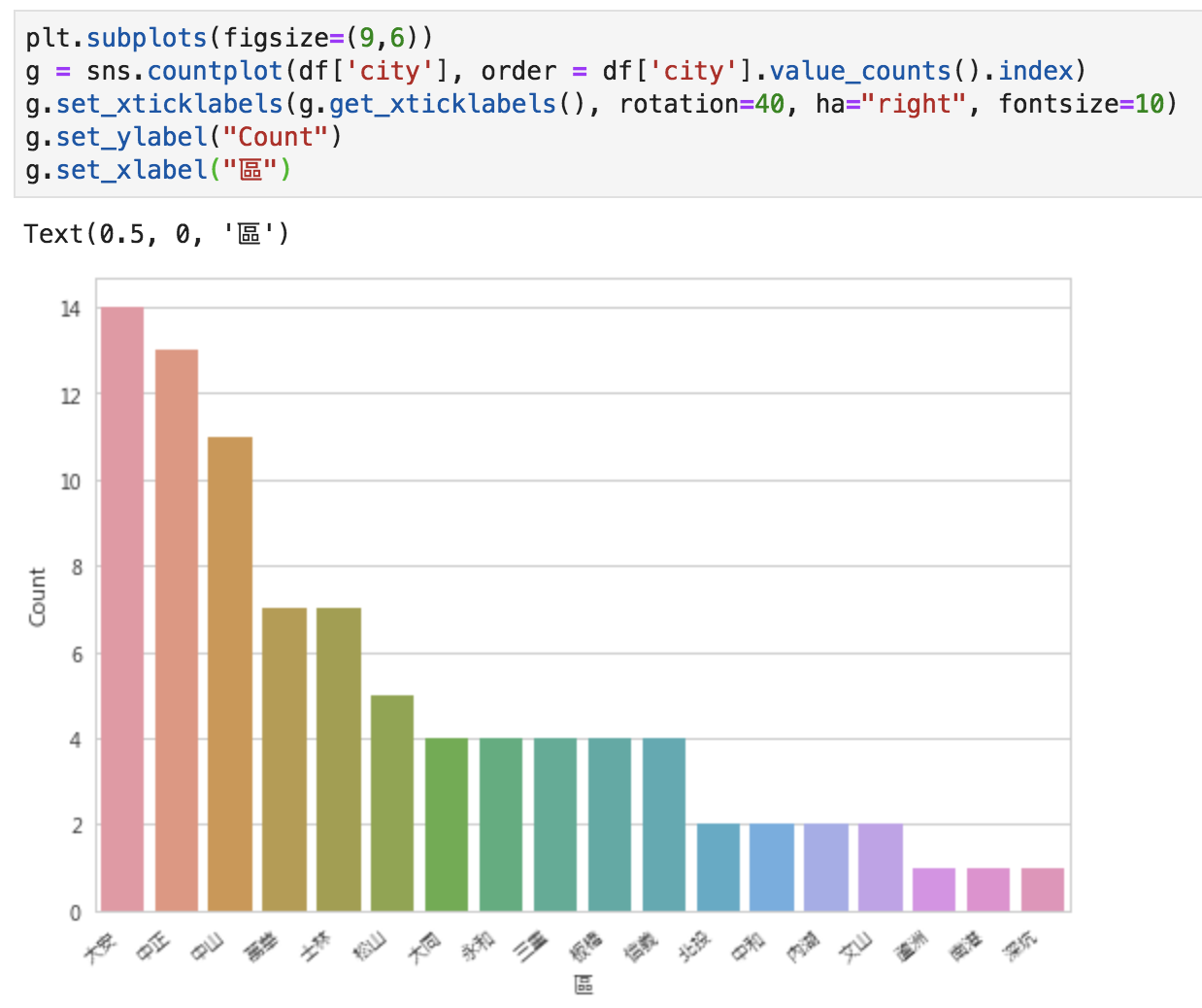This screenshot has width=1202, height=1008.
Task: Click x-axis tick label 文山
Action: [856, 947]
